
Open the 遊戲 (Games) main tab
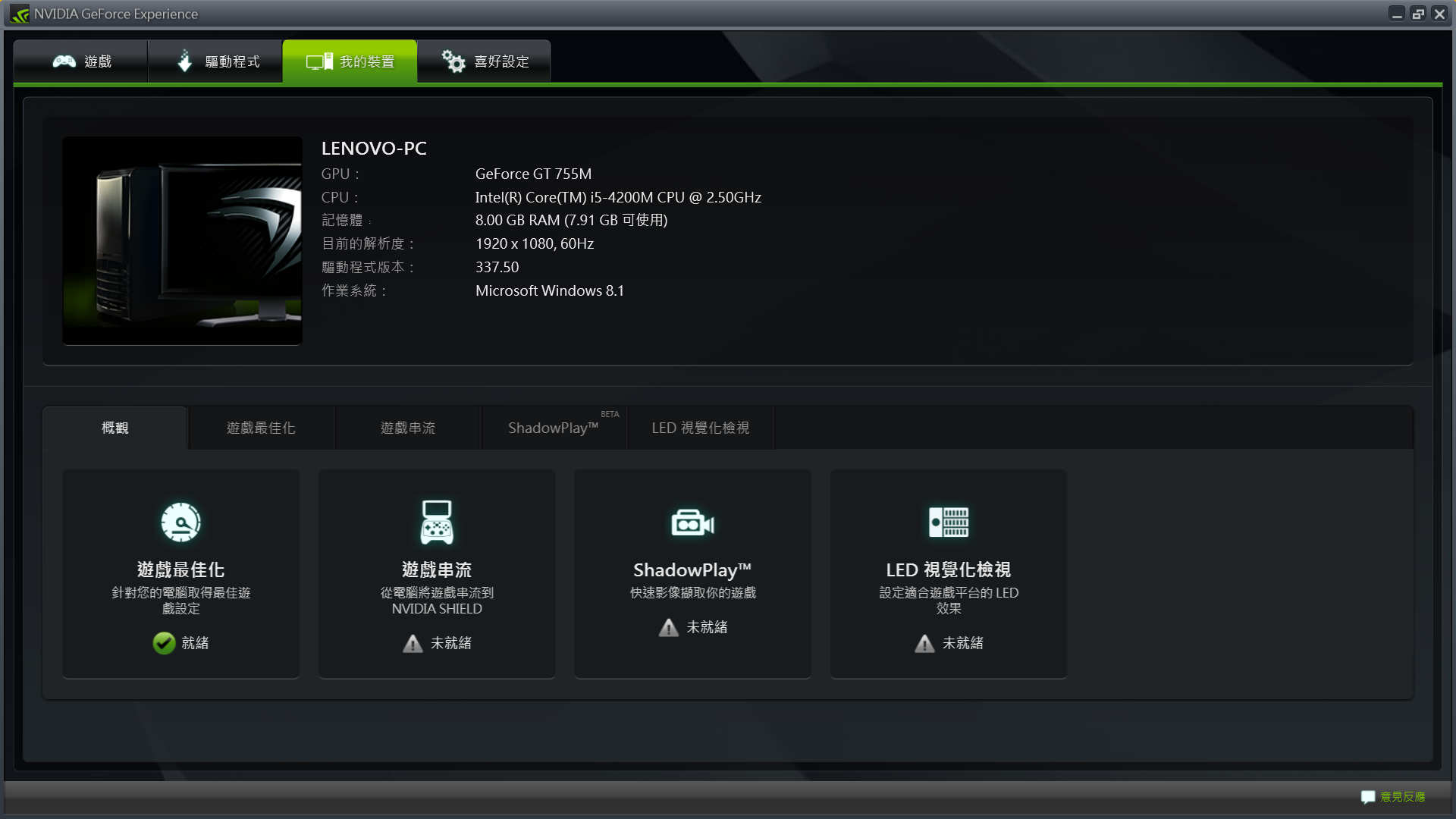[81, 61]
